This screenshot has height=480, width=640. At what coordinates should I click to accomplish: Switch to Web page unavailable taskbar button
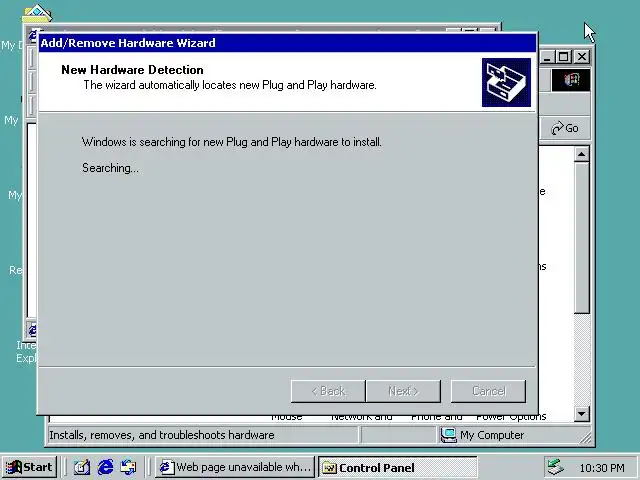pyautogui.click(x=235, y=467)
